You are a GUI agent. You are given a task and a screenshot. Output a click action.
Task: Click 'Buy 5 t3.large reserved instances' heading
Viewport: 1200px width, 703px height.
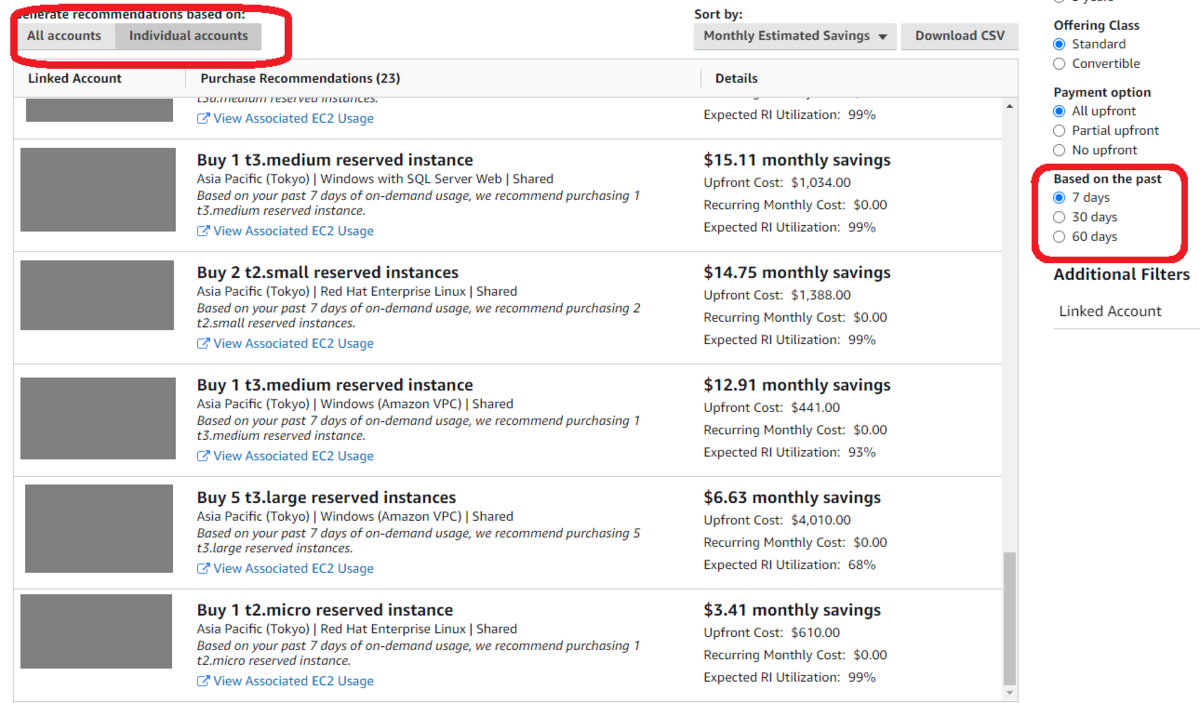326,497
